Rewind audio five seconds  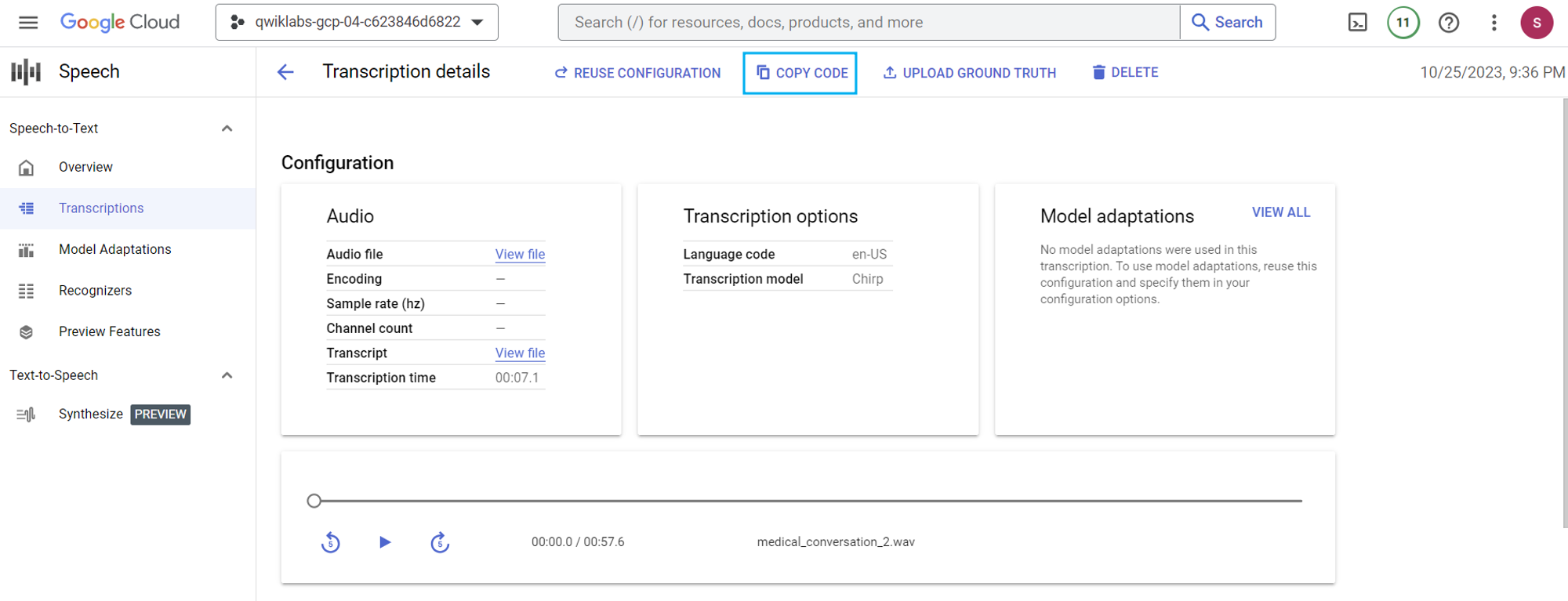(x=331, y=542)
